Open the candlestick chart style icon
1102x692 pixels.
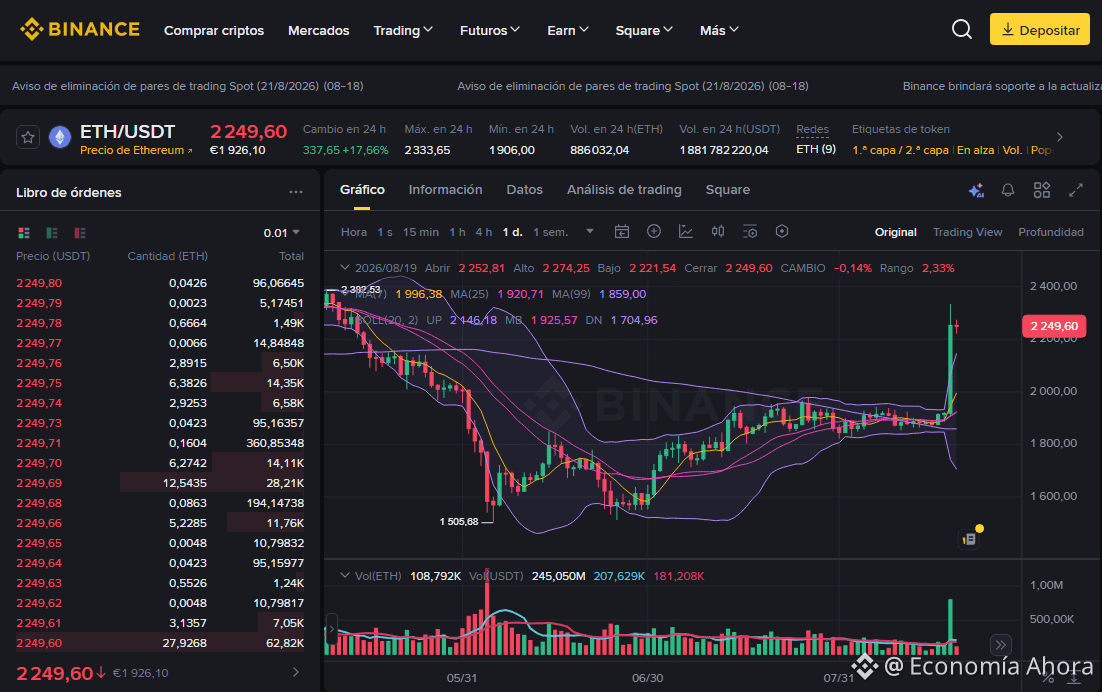click(x=718, y=232)
